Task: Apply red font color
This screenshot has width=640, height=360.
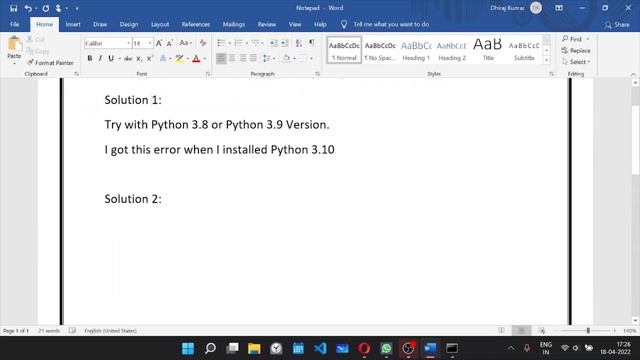Action: (196, 59)
